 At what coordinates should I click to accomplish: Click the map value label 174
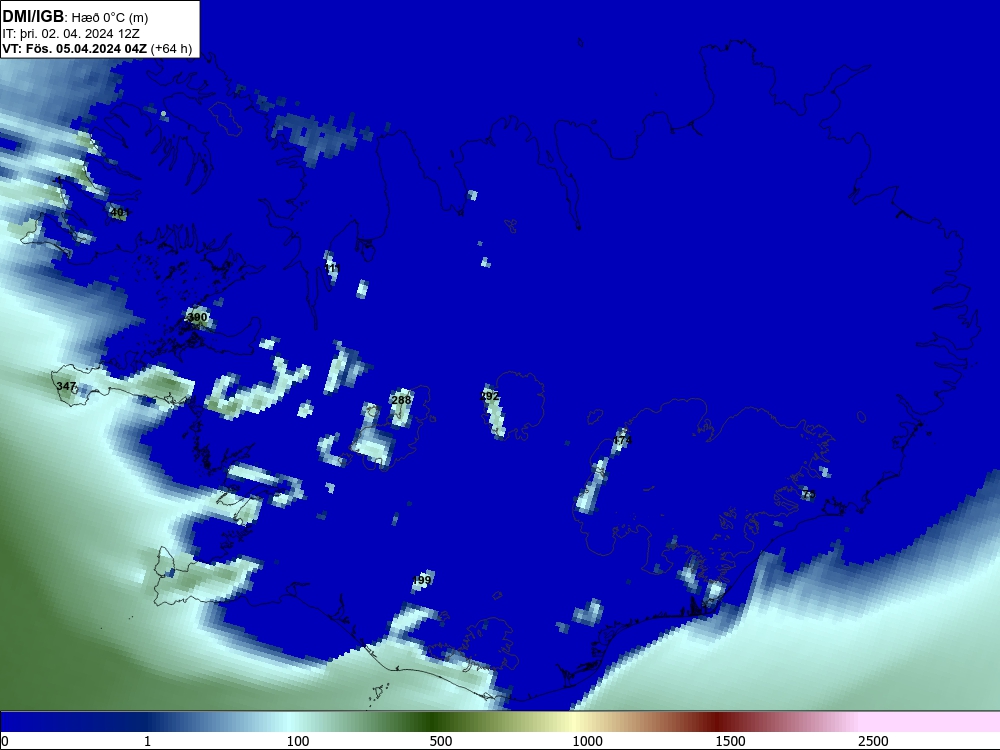[622, 440]
